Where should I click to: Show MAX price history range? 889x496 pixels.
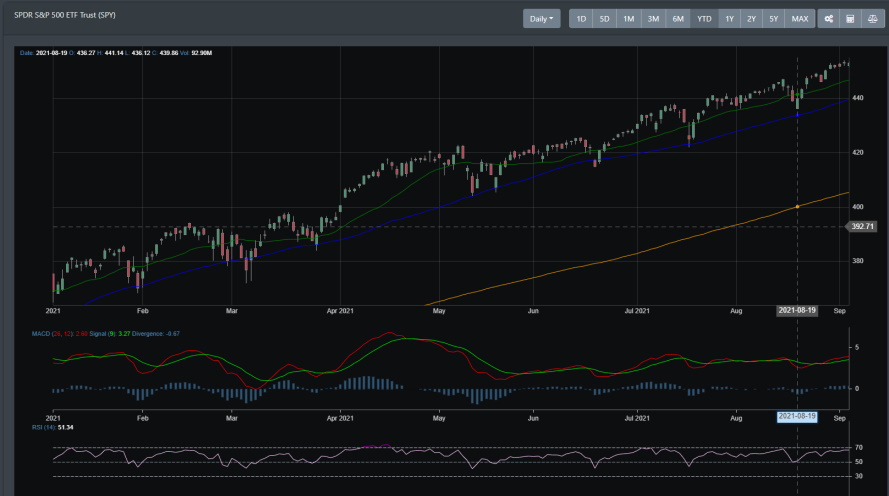800,19
